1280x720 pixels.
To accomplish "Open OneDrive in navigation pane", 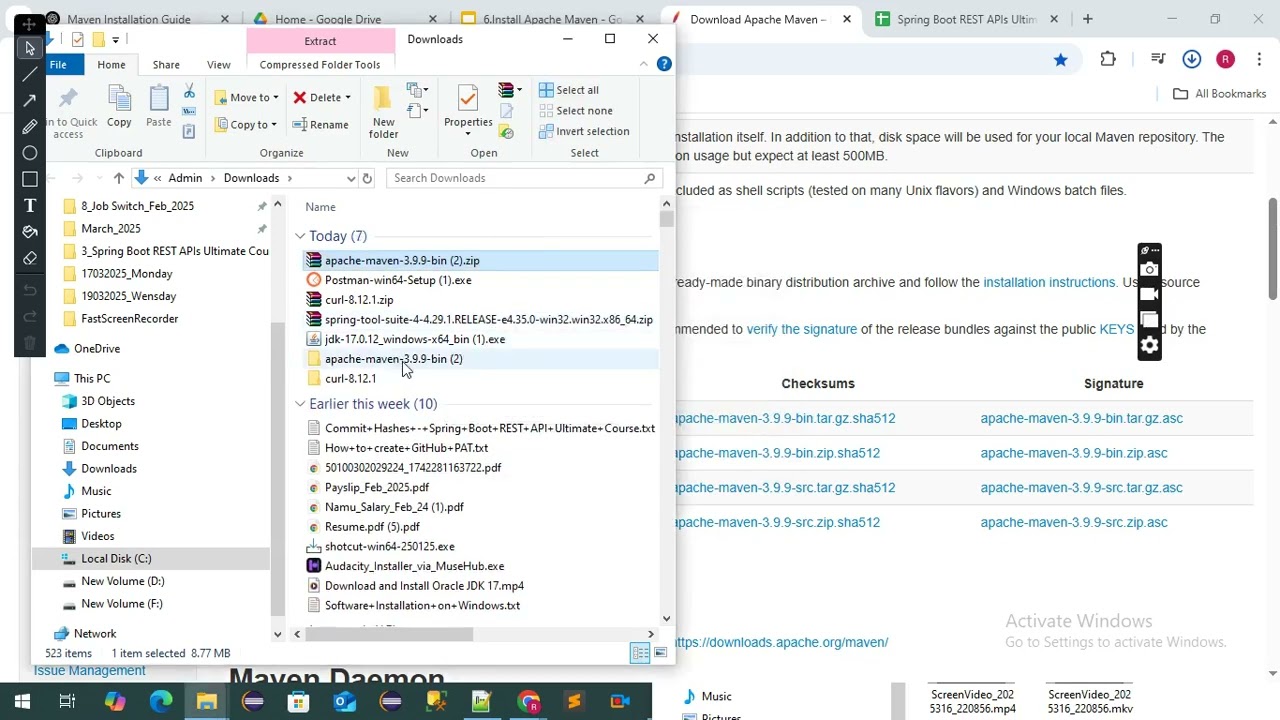I will click(x=97, y=349).
